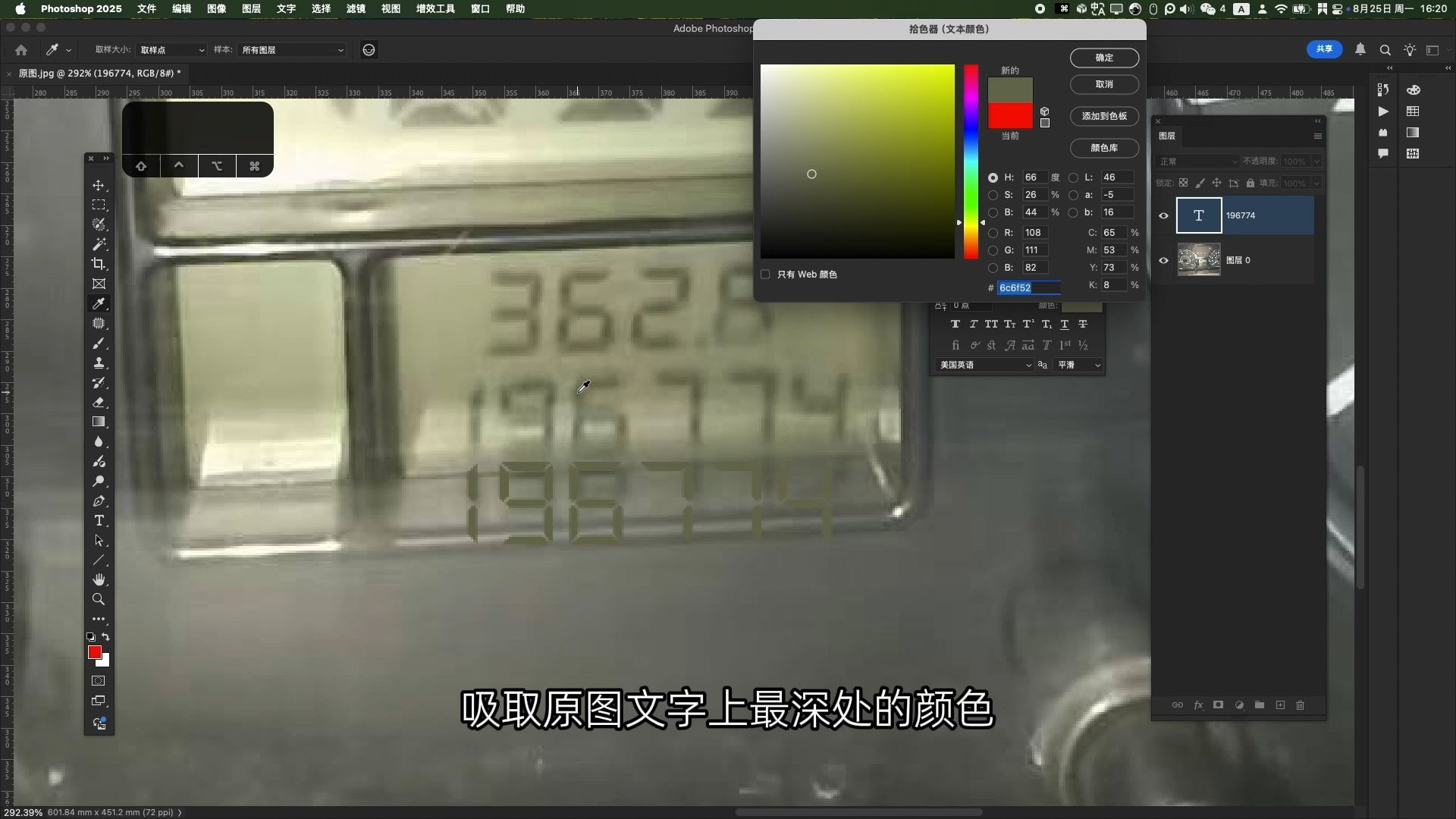1456x819 pixels.
Task: Hide the 196774 text layer
Action: click(1163, 215)
